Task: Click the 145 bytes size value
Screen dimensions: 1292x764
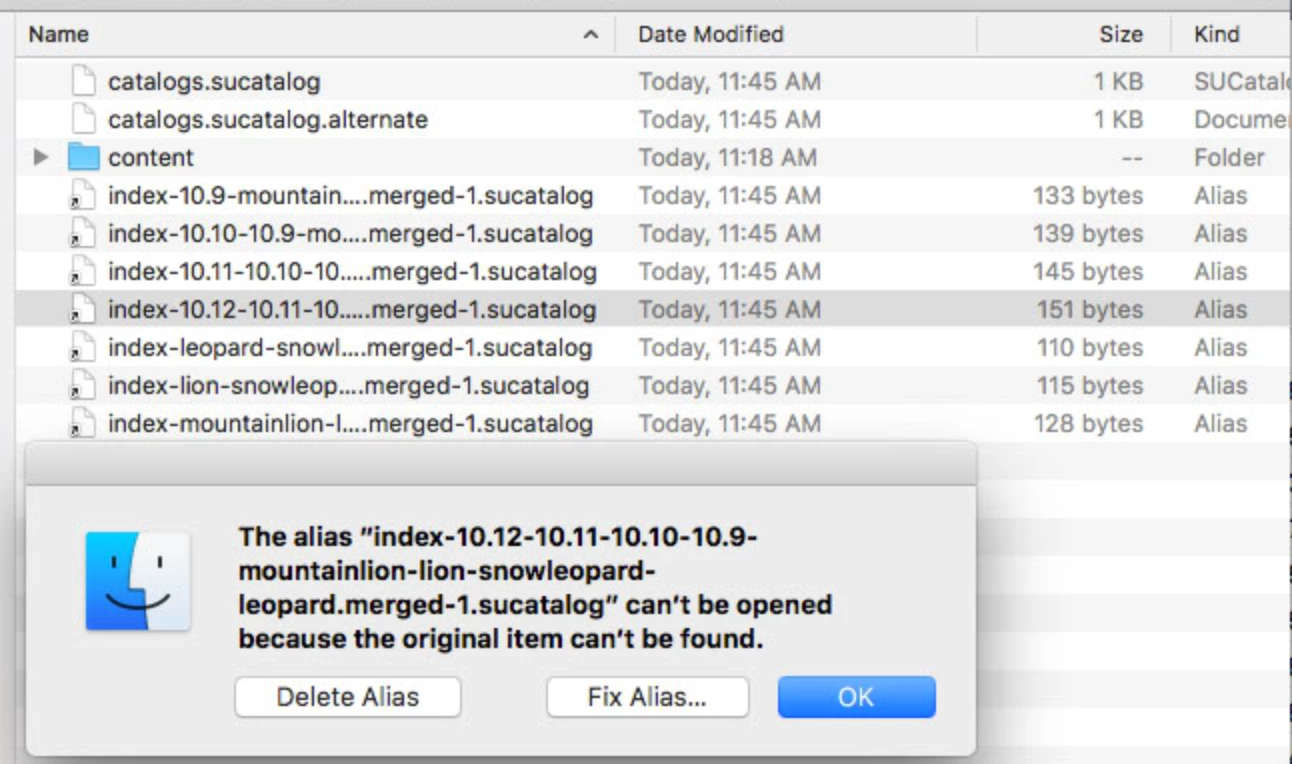Action: click(x=1088, y=271)
